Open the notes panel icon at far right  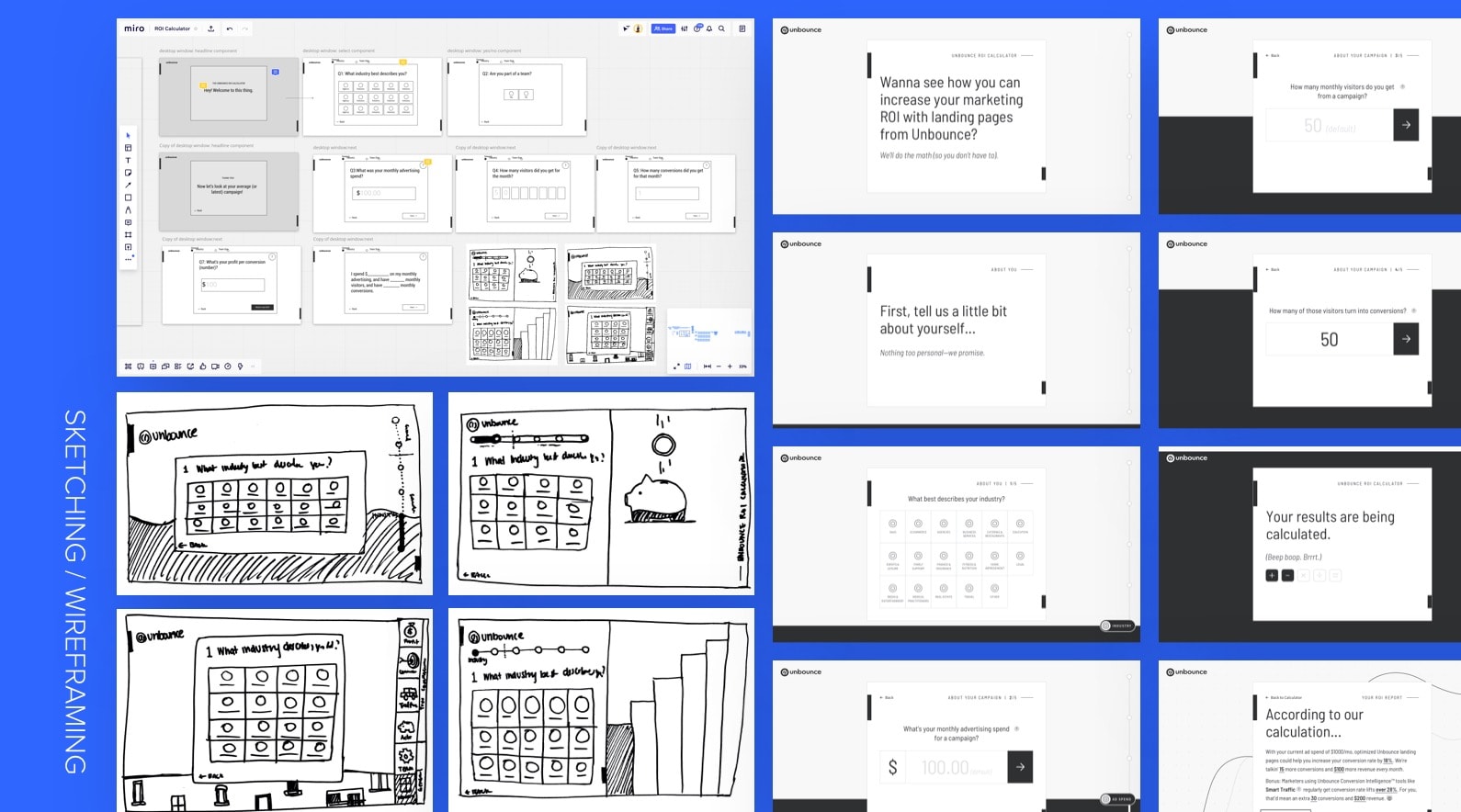pos(742,28)
